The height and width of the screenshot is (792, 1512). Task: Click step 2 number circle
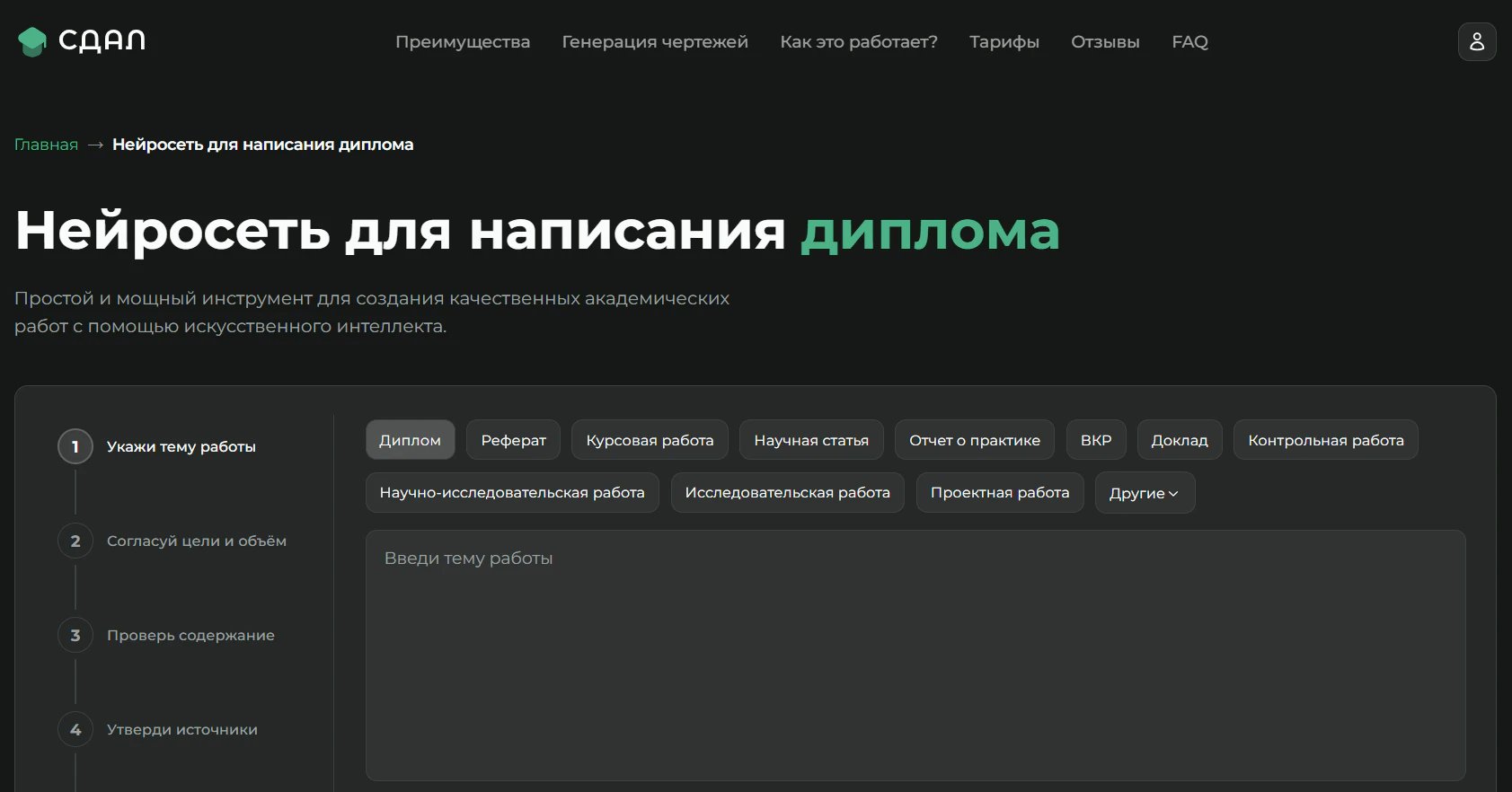click(75, 541)
